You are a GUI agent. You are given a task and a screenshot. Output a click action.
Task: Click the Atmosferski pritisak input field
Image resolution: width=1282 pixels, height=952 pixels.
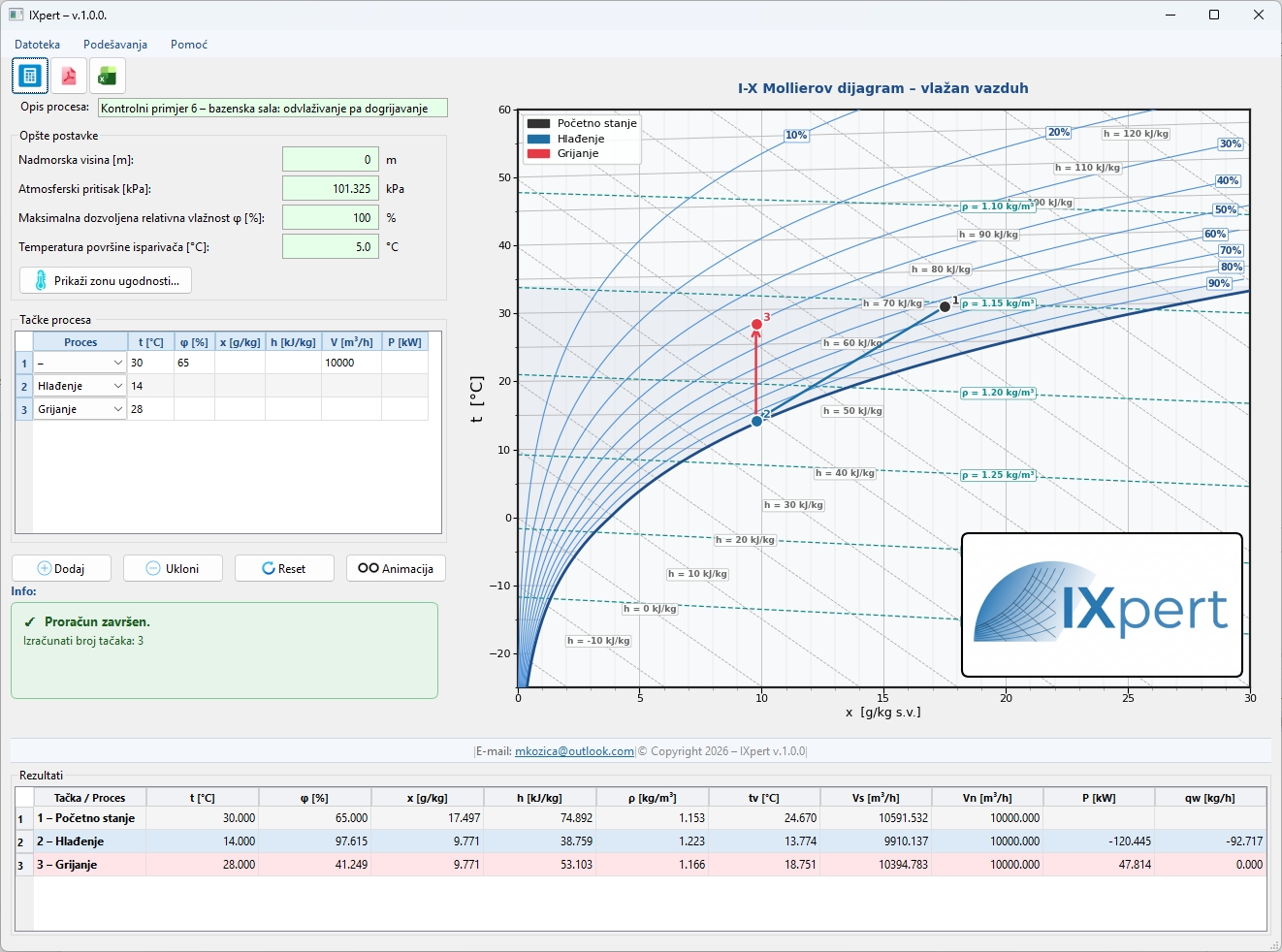pos(331,188)
